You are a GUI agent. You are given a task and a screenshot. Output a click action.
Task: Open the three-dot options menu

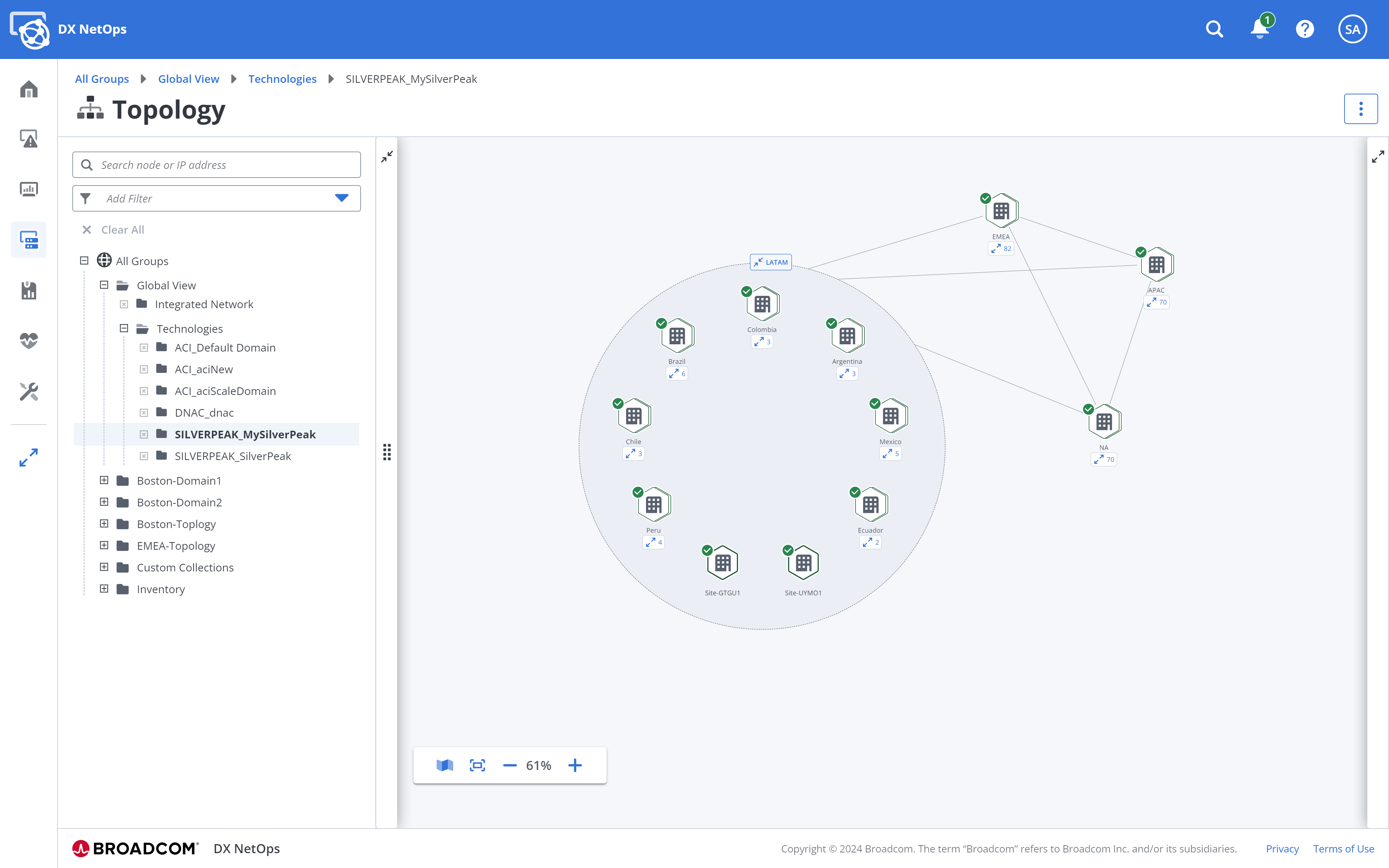1360,109
